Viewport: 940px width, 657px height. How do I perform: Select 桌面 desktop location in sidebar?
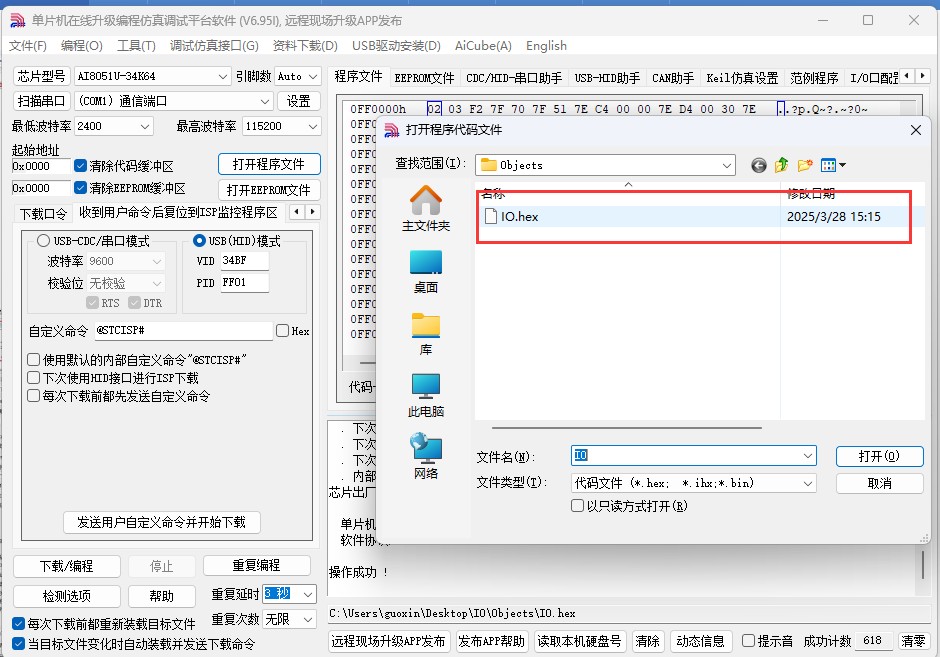(426, 272)
